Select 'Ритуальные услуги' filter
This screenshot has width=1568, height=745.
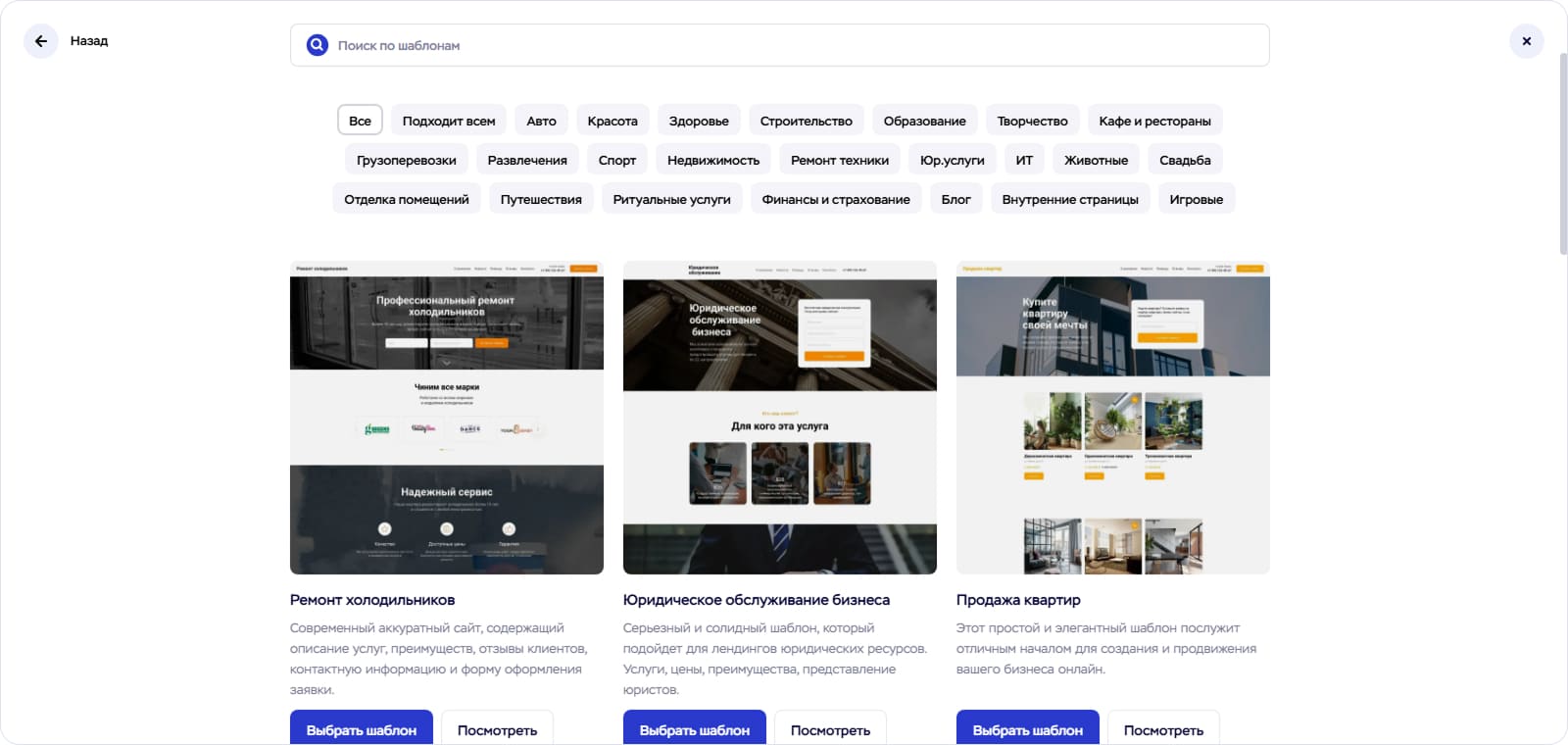672,199
